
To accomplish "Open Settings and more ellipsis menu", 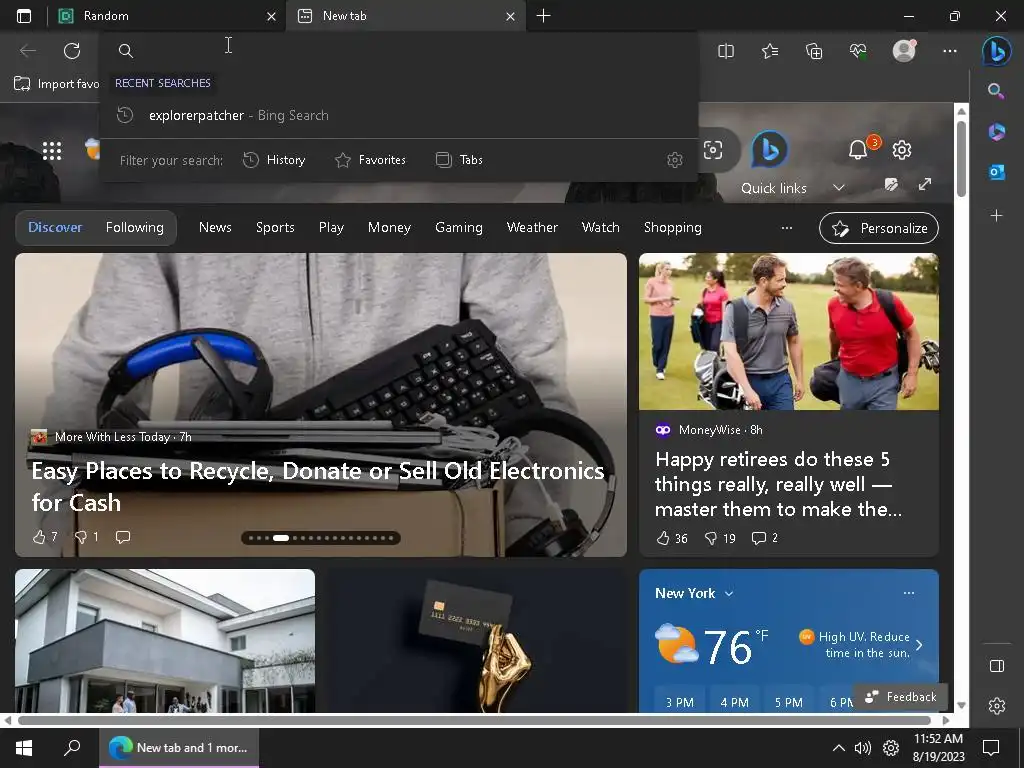I will [950, 51].
